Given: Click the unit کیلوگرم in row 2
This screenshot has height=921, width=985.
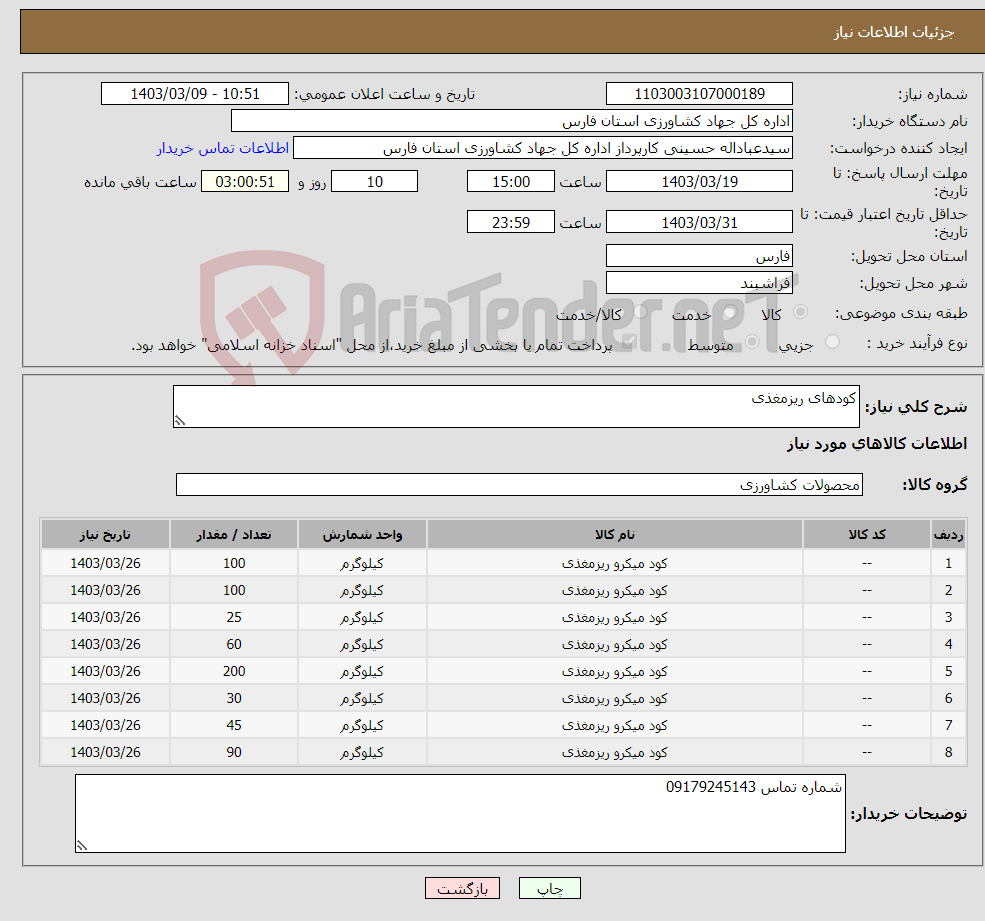Looking at the screenshot, I should 362,591.
